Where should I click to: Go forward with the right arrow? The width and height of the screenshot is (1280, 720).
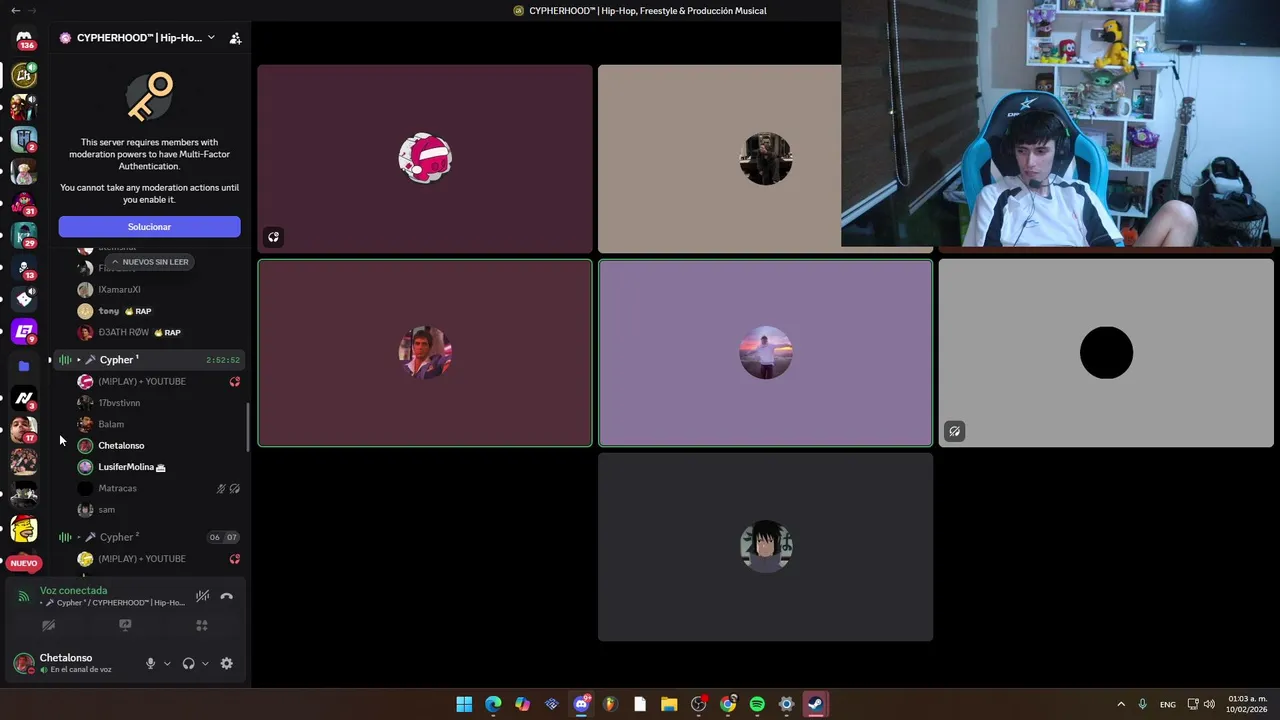[x=32, y=10]
